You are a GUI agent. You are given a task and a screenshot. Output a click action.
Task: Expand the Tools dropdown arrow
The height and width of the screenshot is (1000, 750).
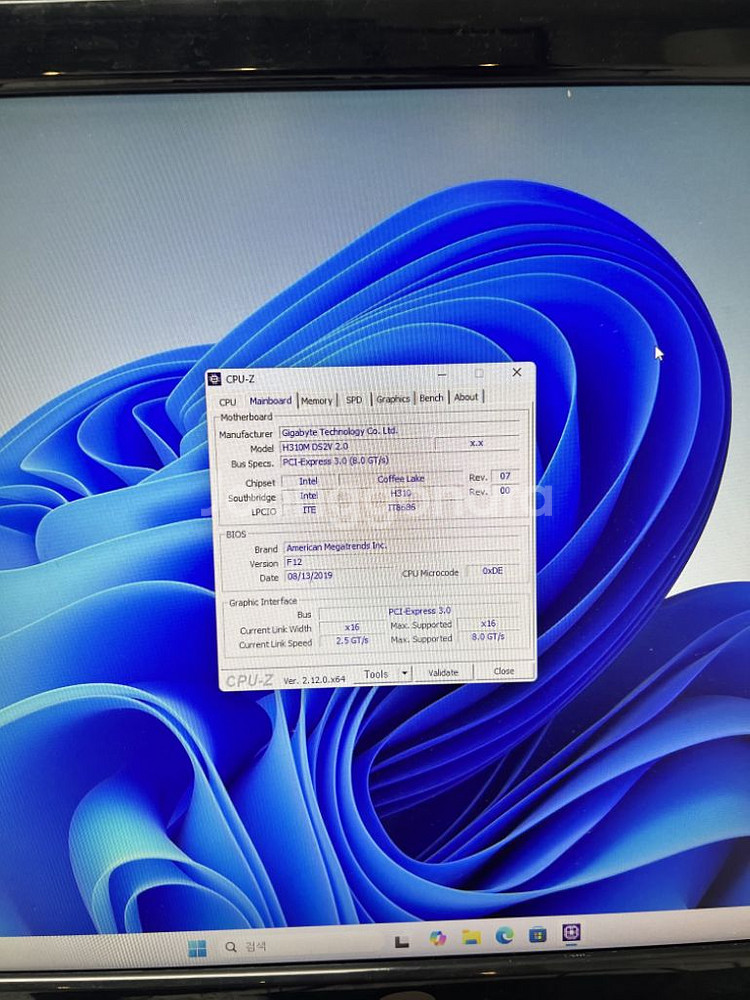[404, 673]
